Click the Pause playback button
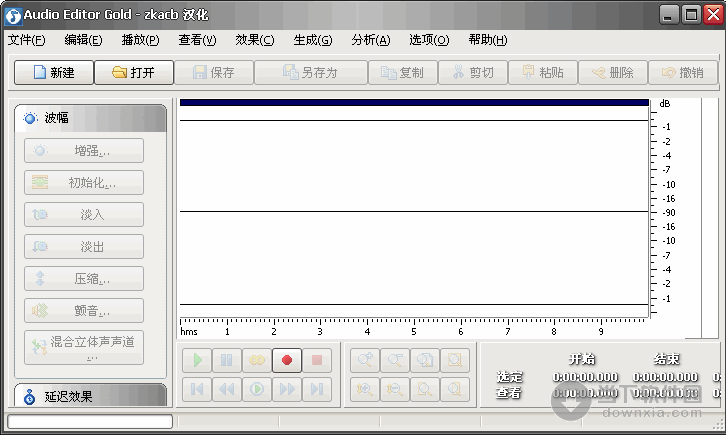The image size is (726, 435). tap(227, 360)
